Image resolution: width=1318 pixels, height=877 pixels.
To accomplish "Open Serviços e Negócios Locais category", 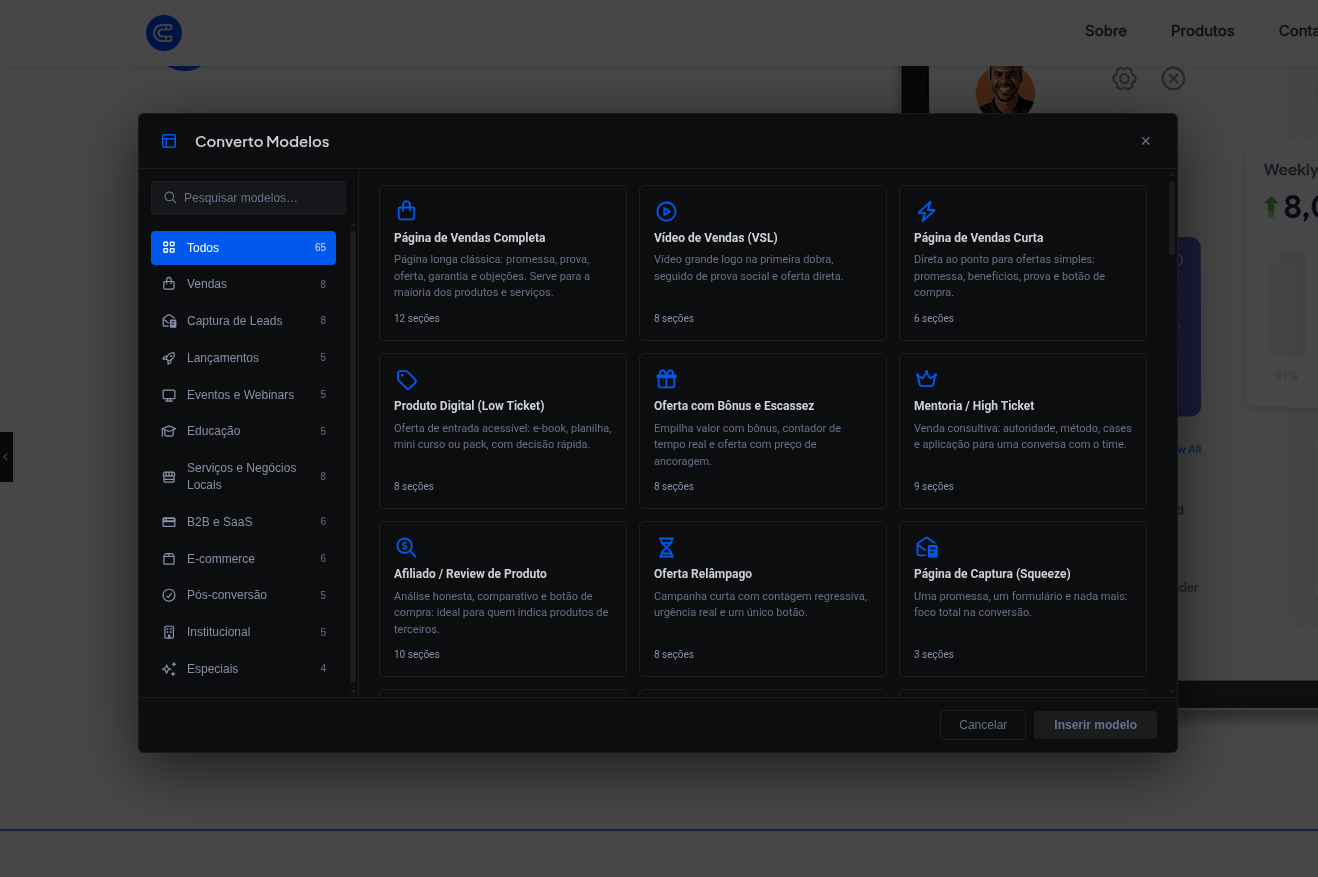I will (243, 476).
